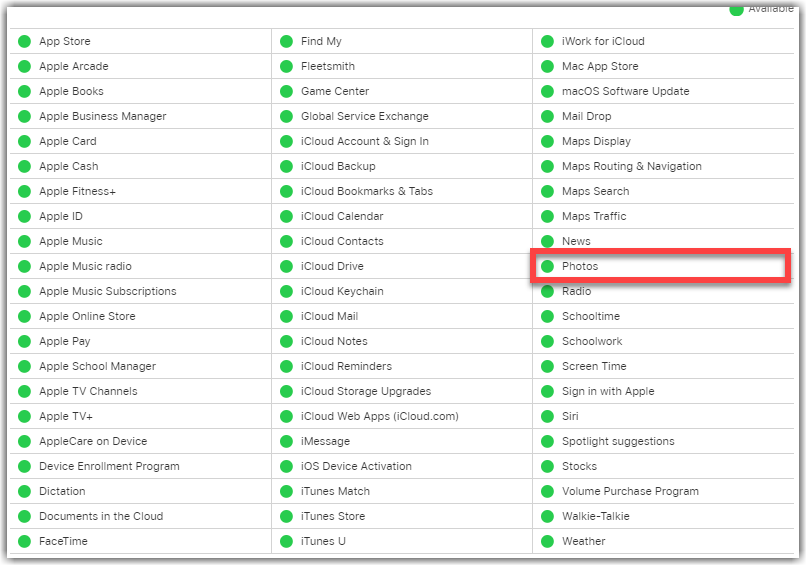The image size is (807, 566).
Task: Click the macOS Software Update label
Action: (x=625, y=92)
